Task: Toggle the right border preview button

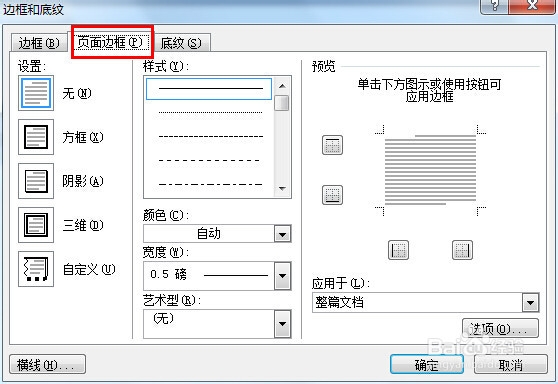Action: tap(462, 250)
